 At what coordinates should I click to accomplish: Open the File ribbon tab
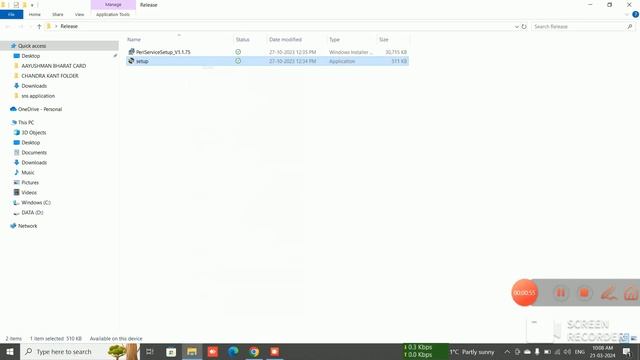(11, 14)
